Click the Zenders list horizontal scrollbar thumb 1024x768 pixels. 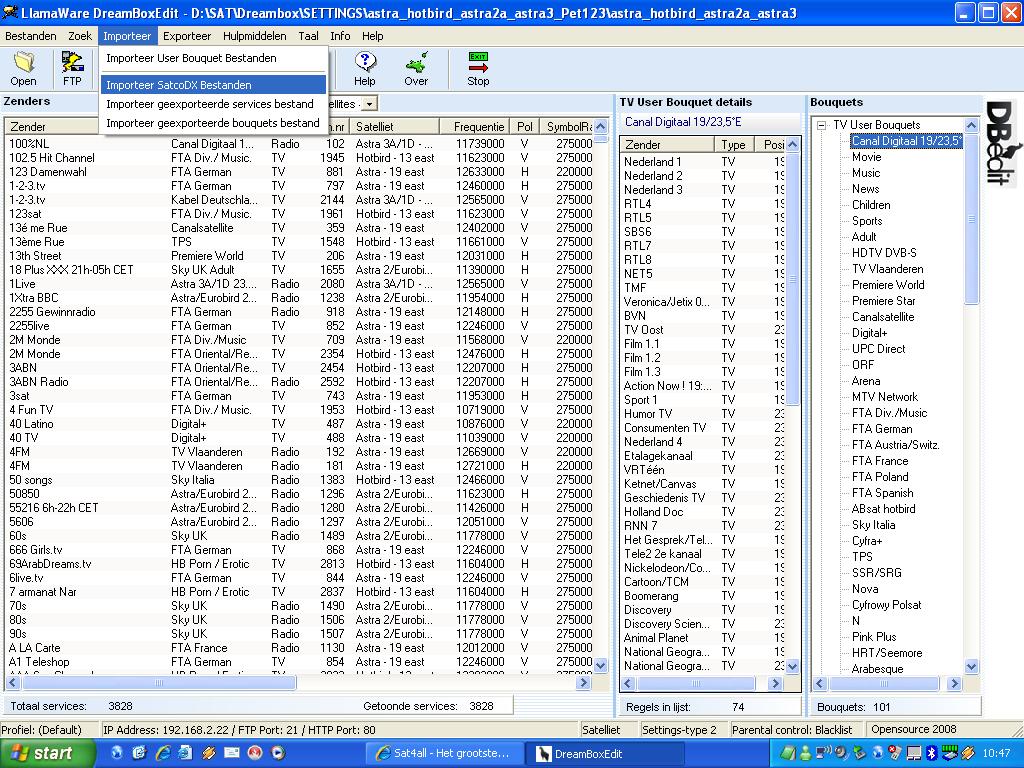coord(159,682)
